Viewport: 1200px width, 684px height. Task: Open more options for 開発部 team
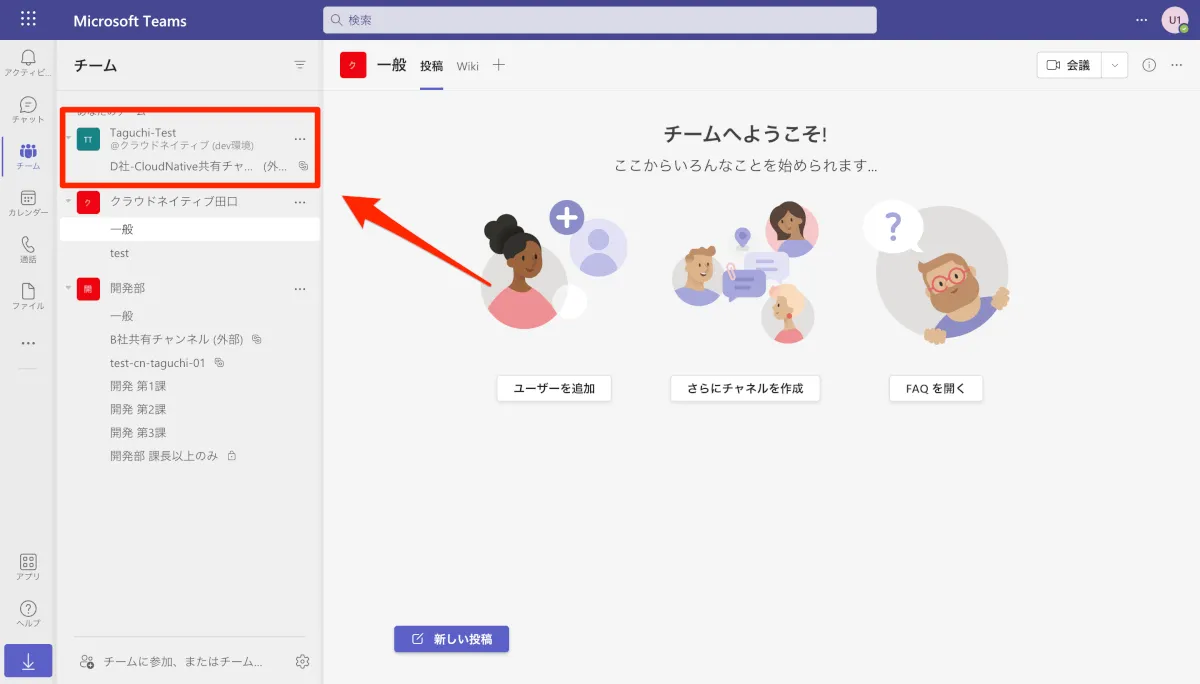tap(300, 288)
